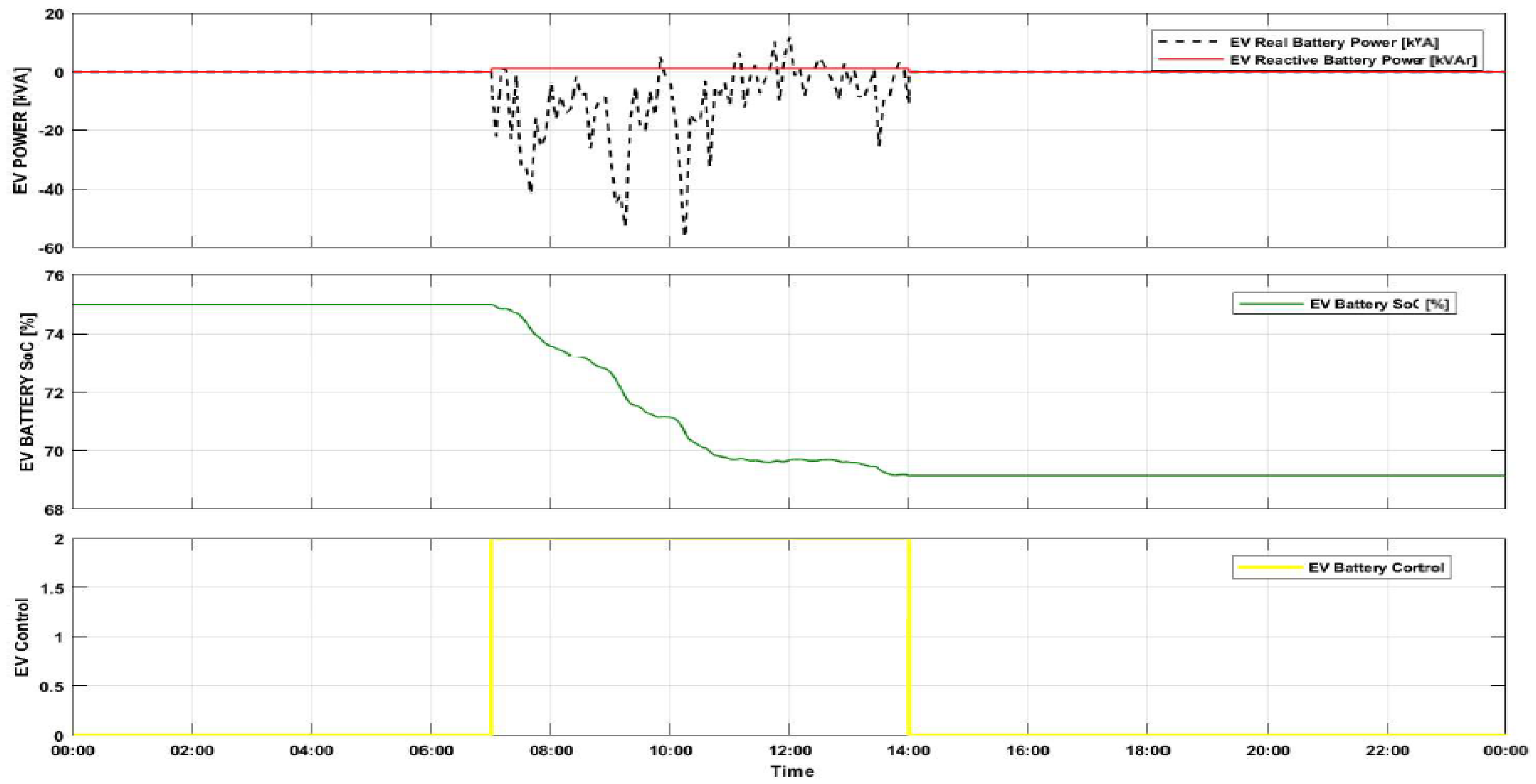Click the yellow falling edge at 14:00
This screenshot has height=784, width=1536.
[x=908, y=638]
